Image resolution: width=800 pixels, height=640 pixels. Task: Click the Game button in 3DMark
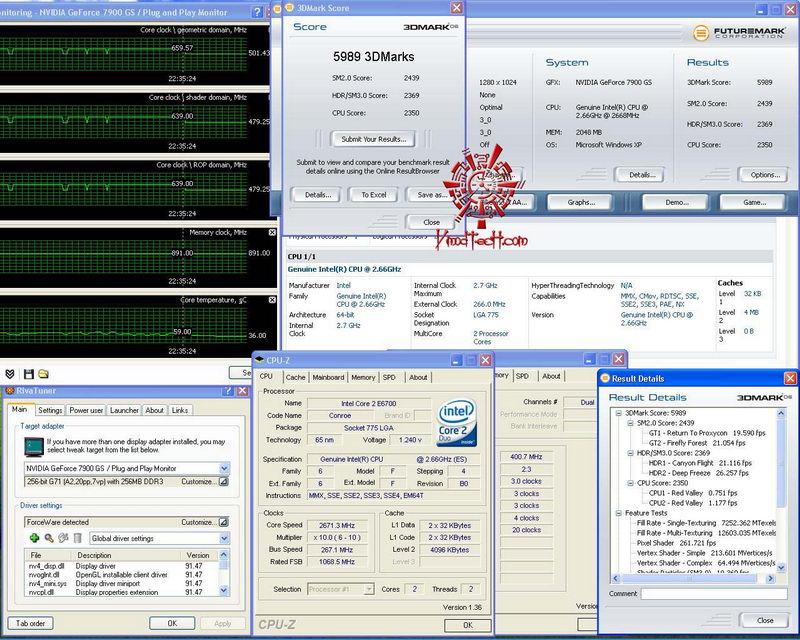click(x=754, y=203)
